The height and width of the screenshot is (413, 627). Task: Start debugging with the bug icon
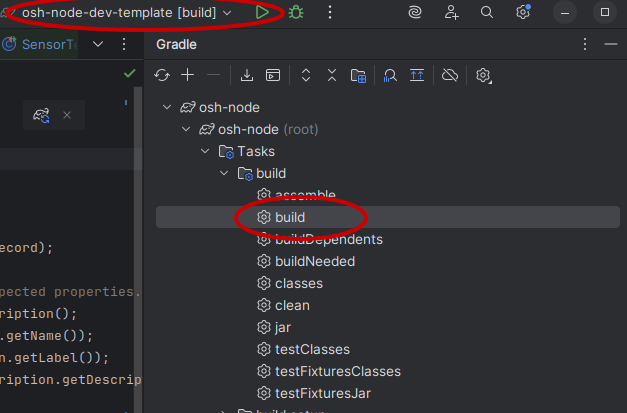296,12
